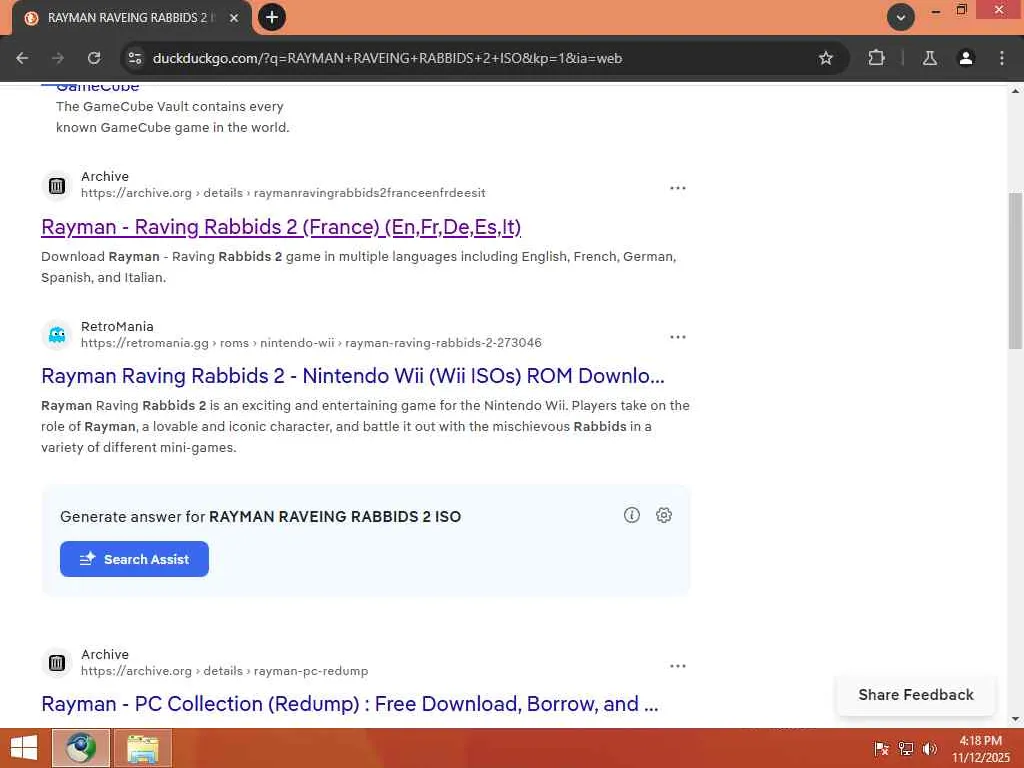Bookmark this page with the star icon
This screenshot has width=1024, height=768.
tap(825, 58)
